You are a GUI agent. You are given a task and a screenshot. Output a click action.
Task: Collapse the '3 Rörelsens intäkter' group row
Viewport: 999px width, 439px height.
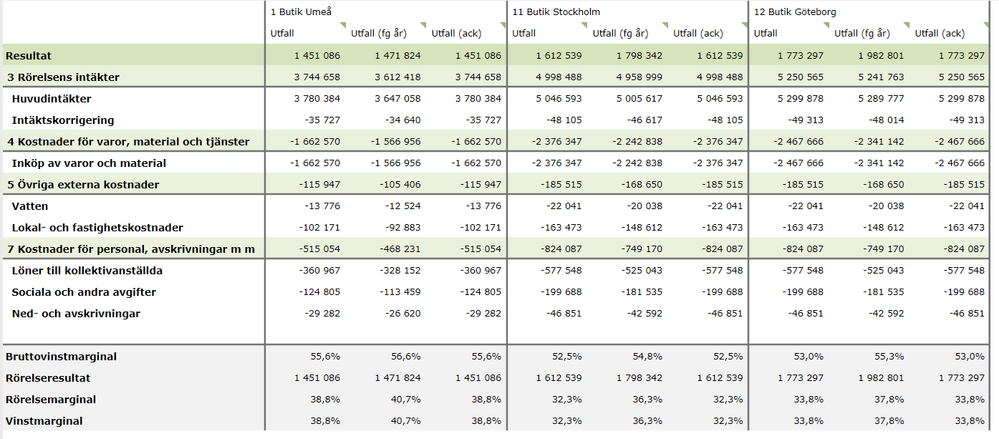tap(62, 76)
